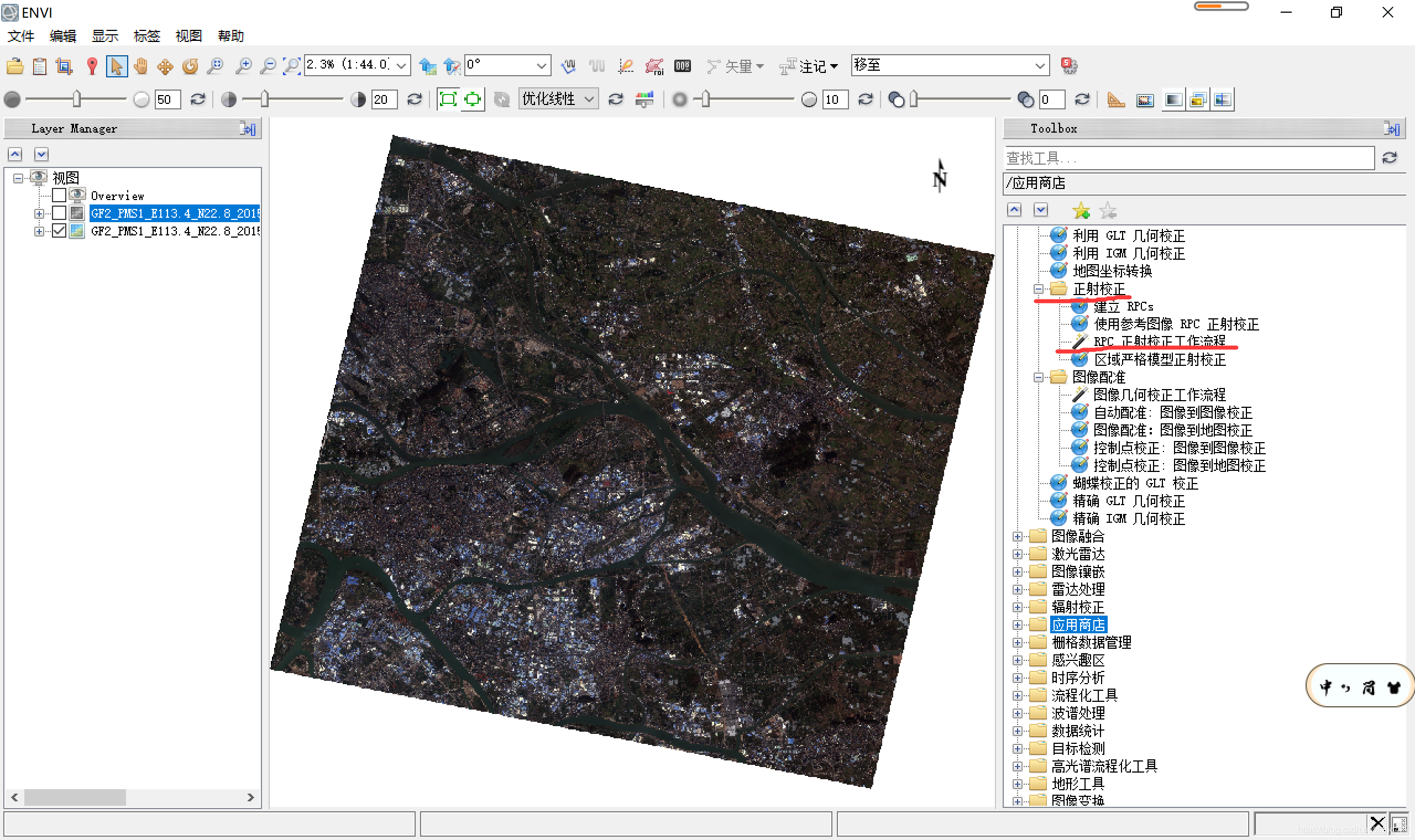Check the first GF2_PMS1 layer checkbox
Image resolution: width=1415 pixels, height=840 pixels.
pyautogui.click(x=59, y=213)
